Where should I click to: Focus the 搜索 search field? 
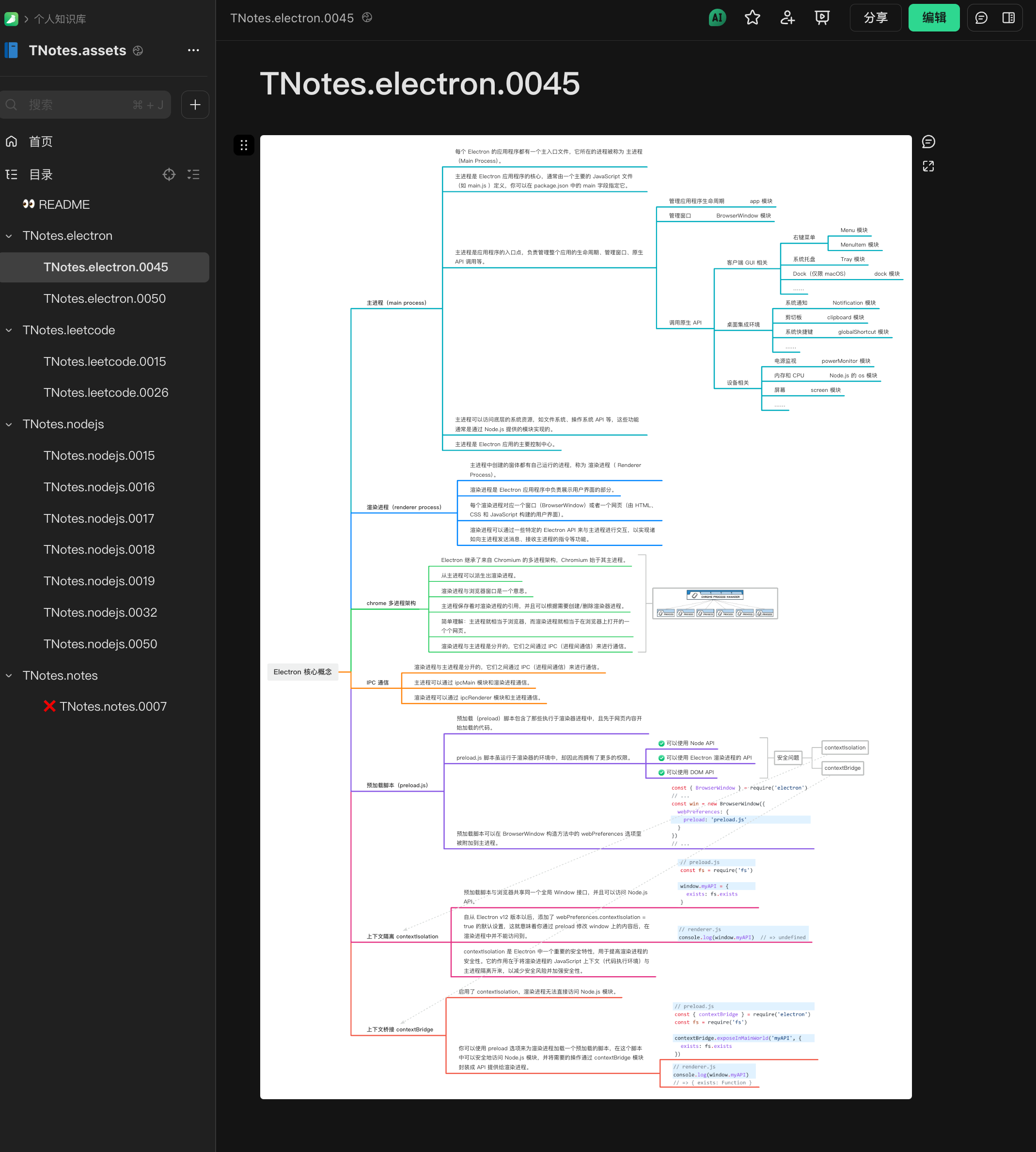pos(85,105)
